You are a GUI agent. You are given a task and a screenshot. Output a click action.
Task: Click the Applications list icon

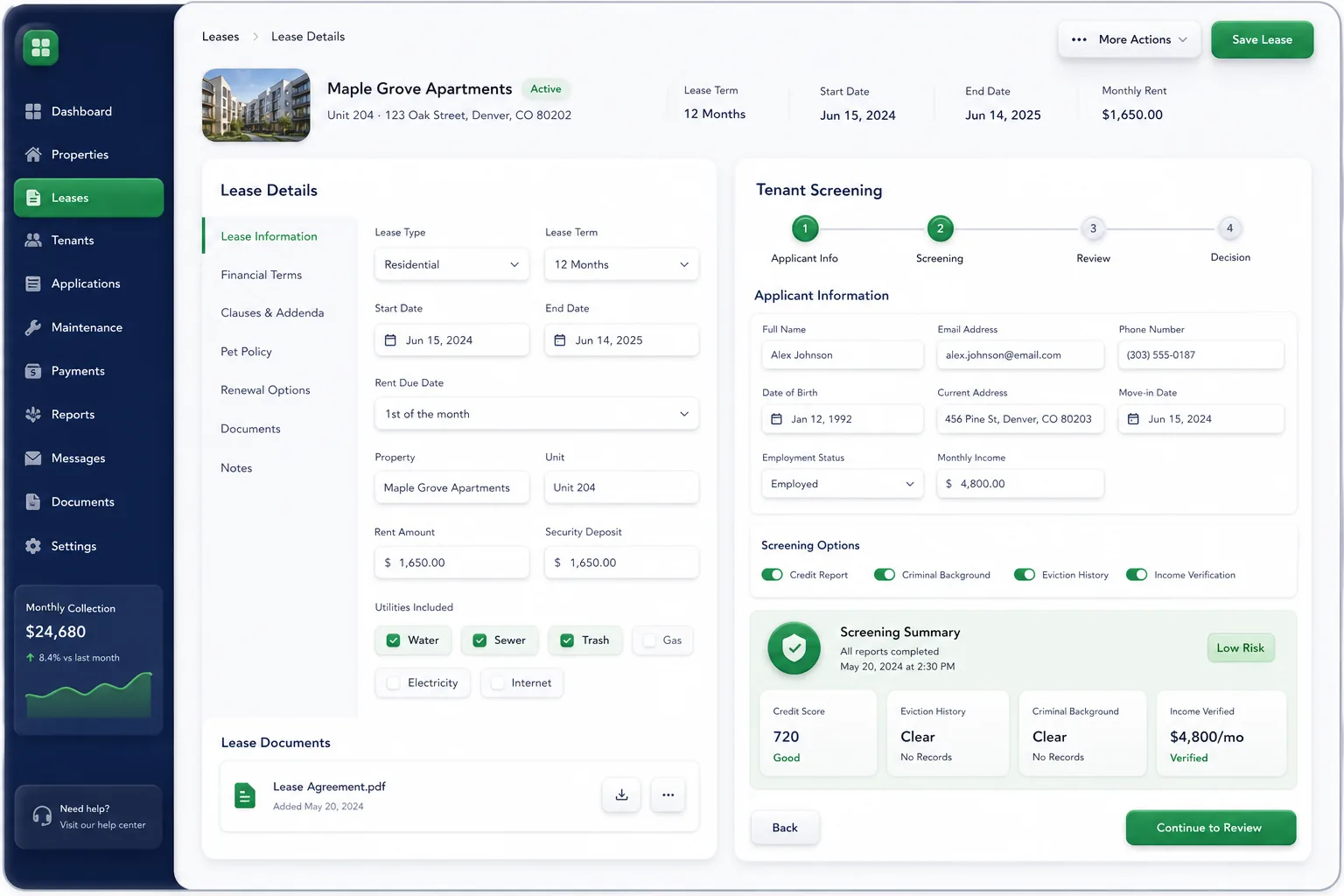pos(33,283)
